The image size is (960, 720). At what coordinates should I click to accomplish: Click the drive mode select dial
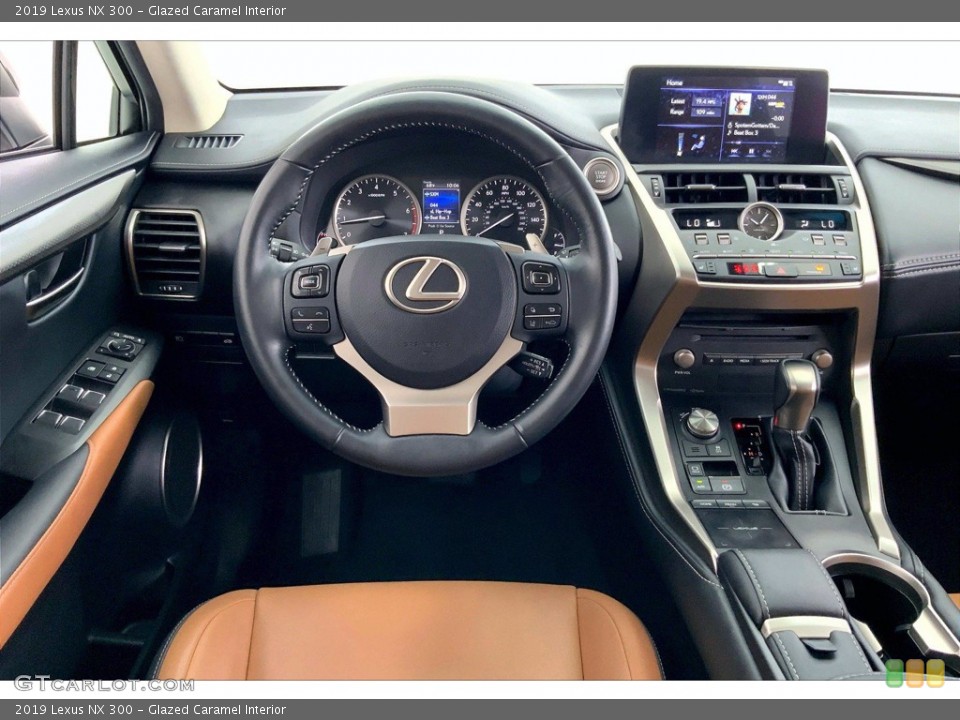[x=702, y=422]
